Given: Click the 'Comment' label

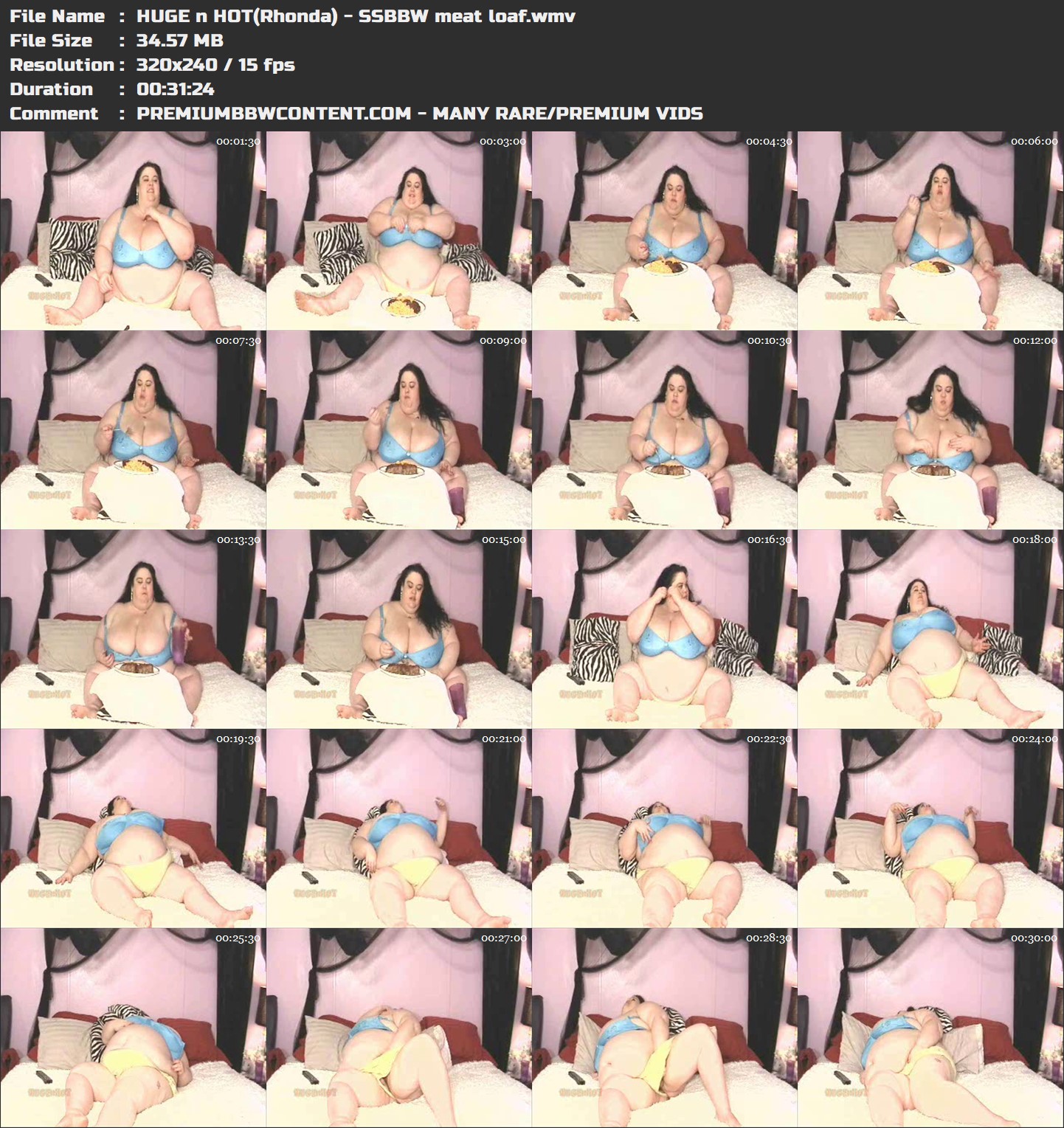Looking at the screenshot, I should pyautogui.click(x=54, y=114).
